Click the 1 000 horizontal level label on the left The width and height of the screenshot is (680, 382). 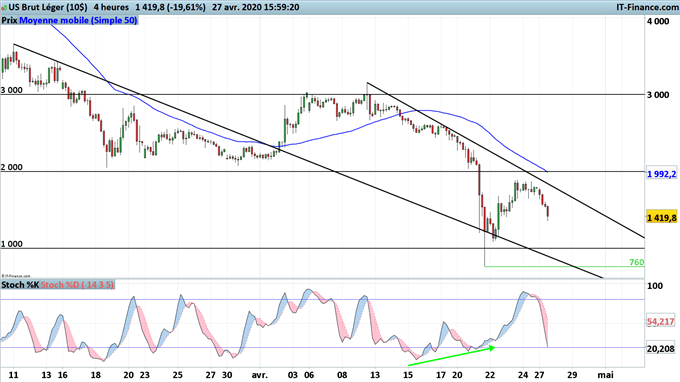tap(12, 244)
